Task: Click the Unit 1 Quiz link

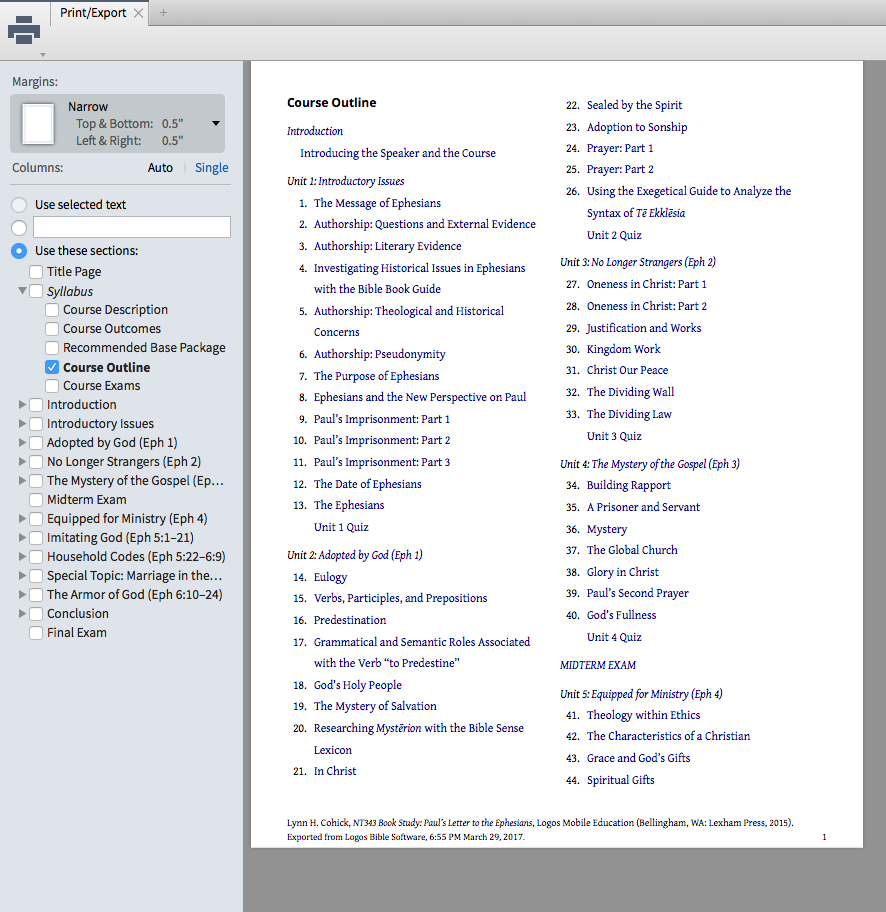Action: coord(341,527)
